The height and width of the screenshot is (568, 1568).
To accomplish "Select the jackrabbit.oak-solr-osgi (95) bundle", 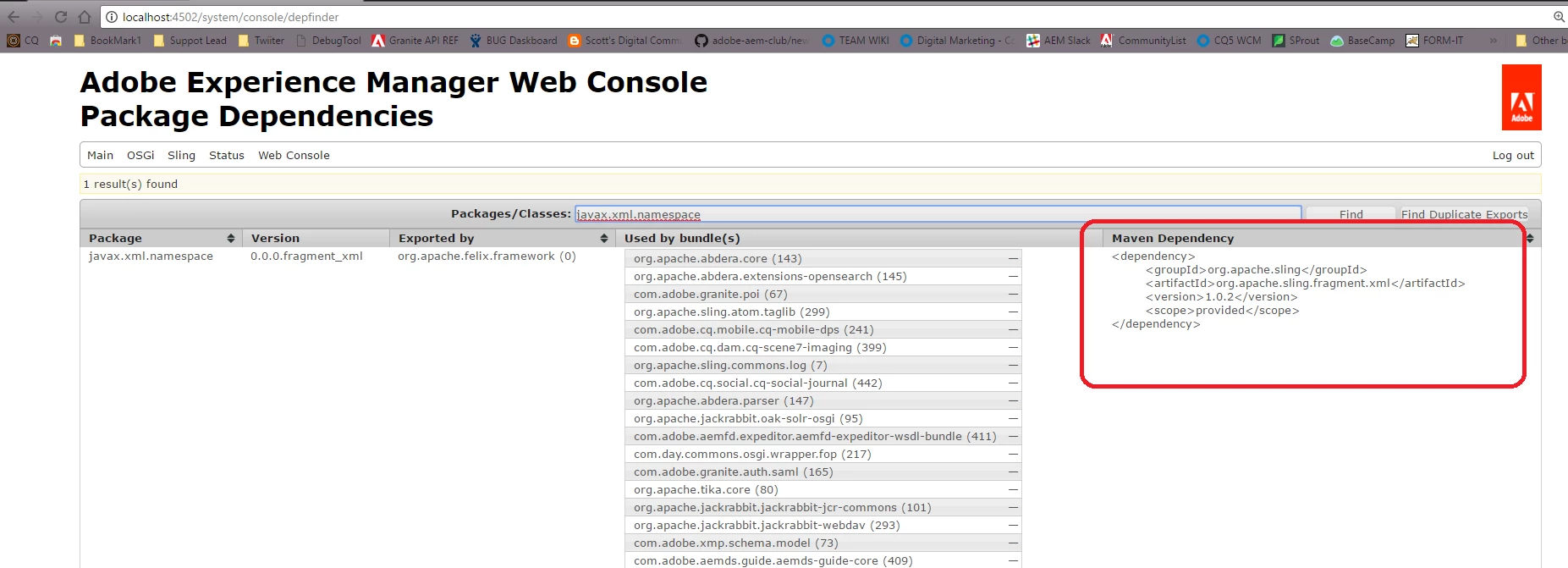I will [x=823, y=418].
